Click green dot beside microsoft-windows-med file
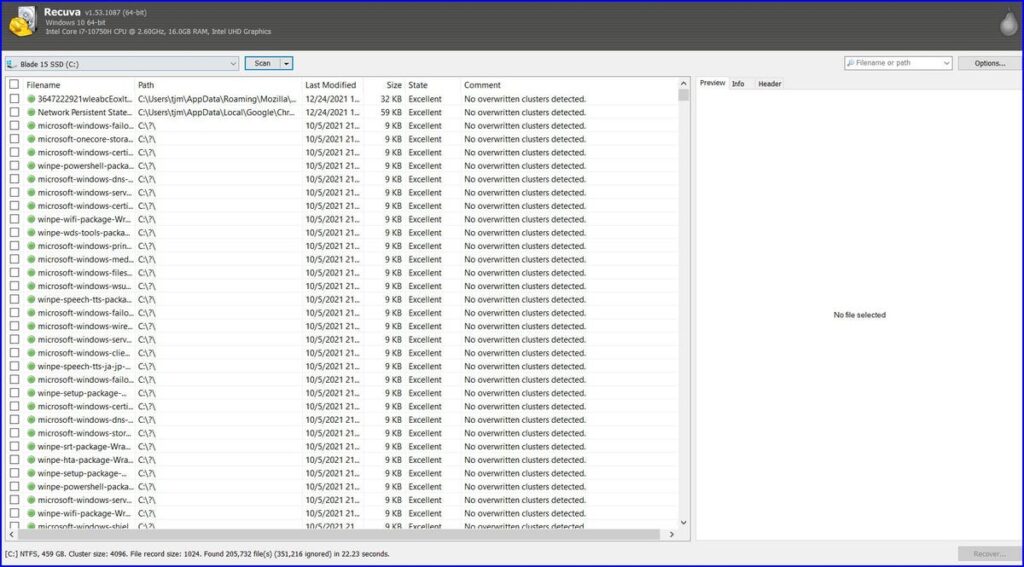Image resolution: width=1024 pixels, height=567 pixels. pos(31,259)
